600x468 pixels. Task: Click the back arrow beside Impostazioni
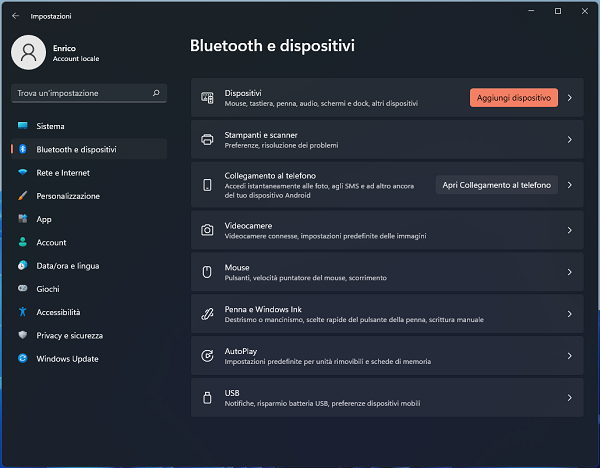[x=15, y=16]
